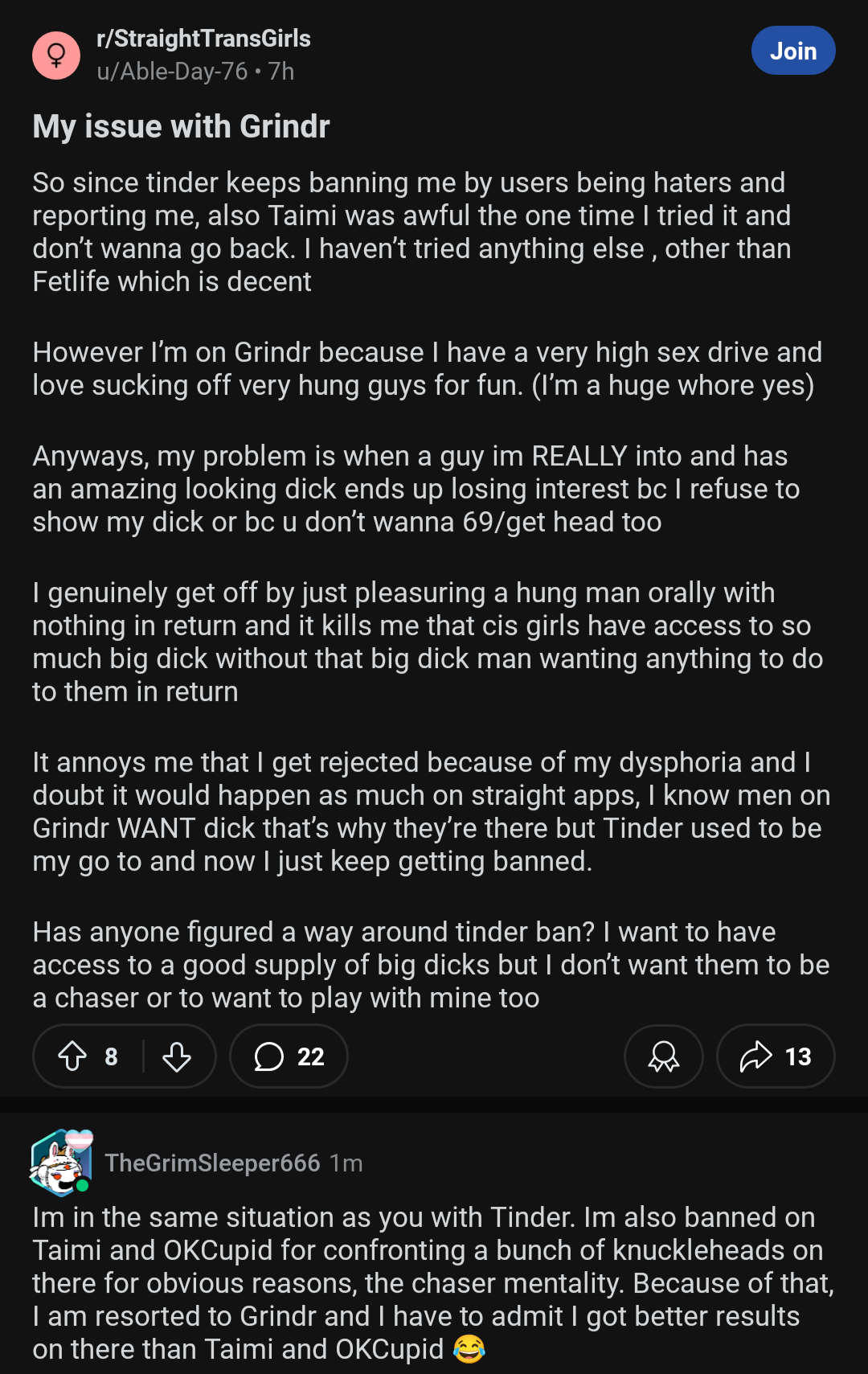Open the TheGrimSleeper666 username profile
Viewport: 868px width, 1374px height.
coord(213,1163)
